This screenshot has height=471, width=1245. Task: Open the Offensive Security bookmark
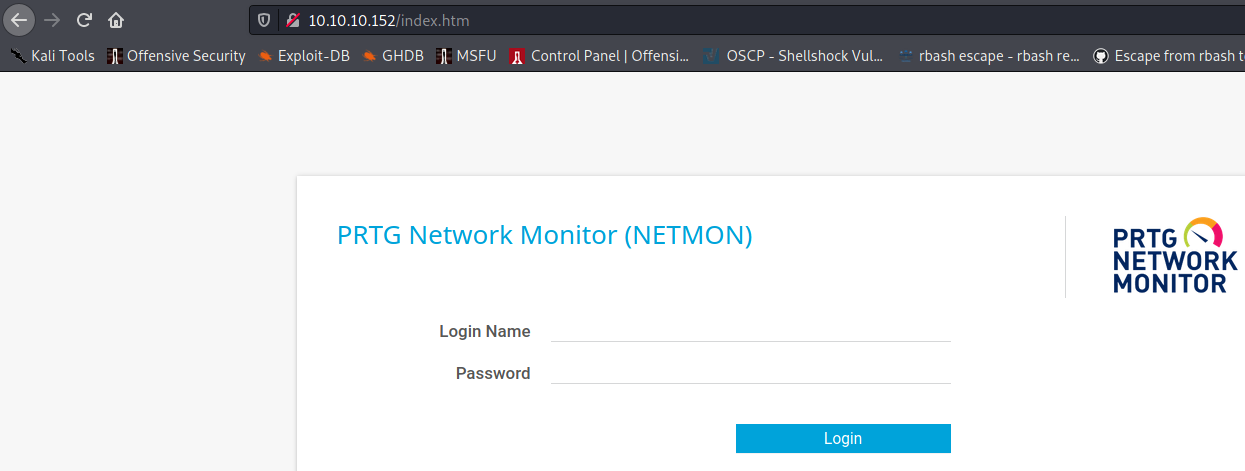[177, 56]
